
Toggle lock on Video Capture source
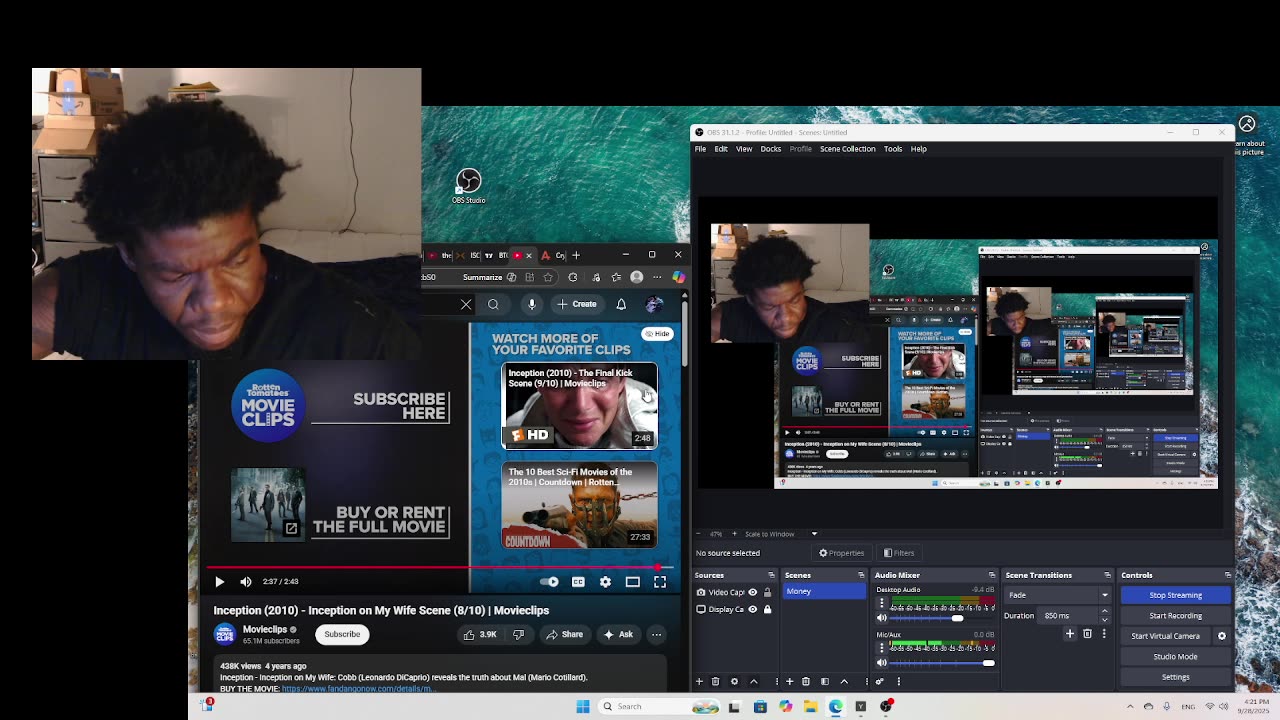(x=767, y=592)
